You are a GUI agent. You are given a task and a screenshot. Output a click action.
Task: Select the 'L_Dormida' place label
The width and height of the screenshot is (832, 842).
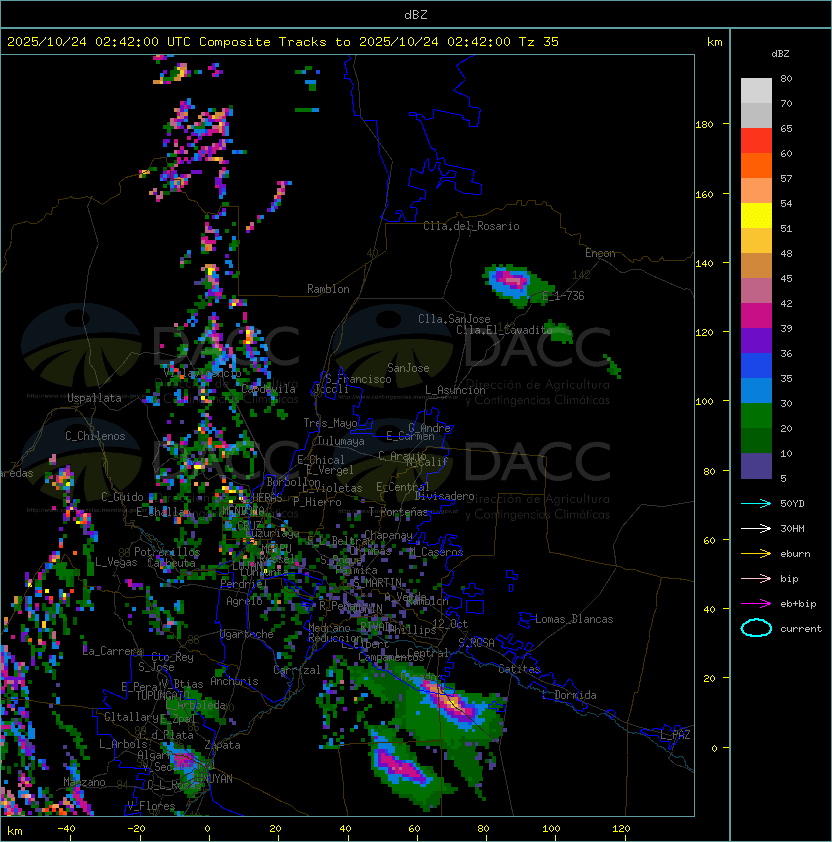(x=569, y=695)
